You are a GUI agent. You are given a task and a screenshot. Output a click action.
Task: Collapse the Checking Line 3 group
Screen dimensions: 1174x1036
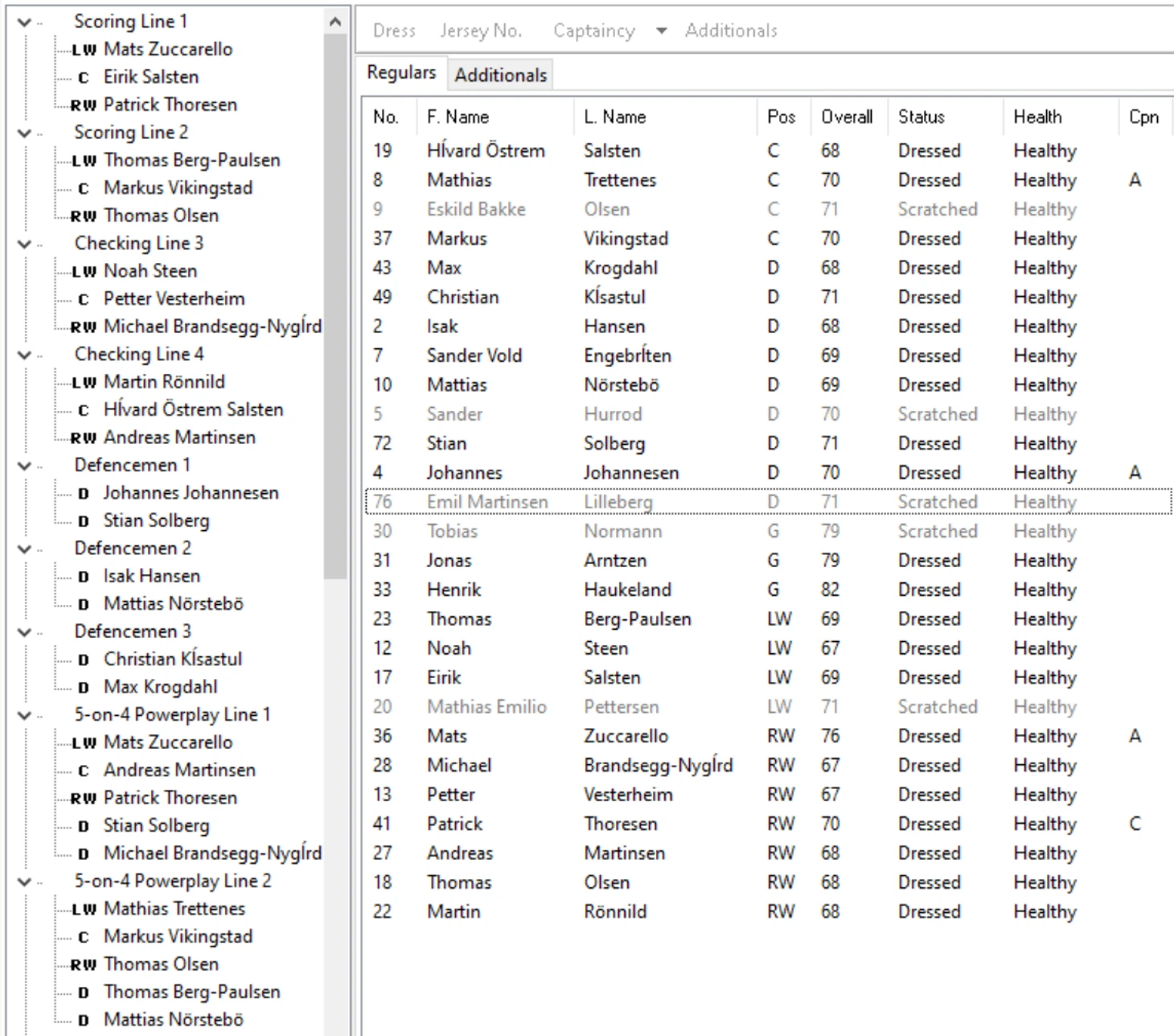tap(25, 244)
